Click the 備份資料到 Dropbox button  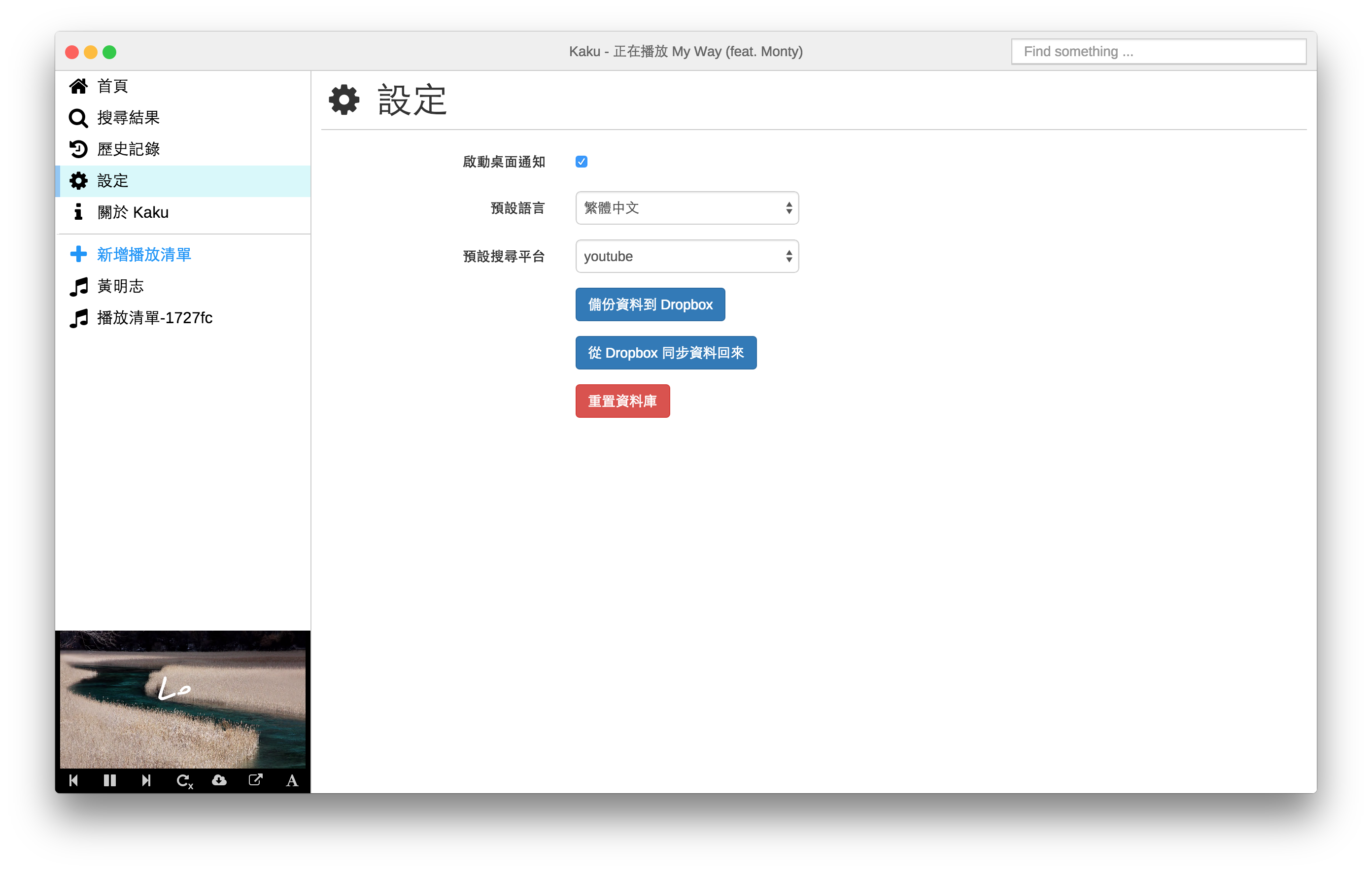(650, 305)
